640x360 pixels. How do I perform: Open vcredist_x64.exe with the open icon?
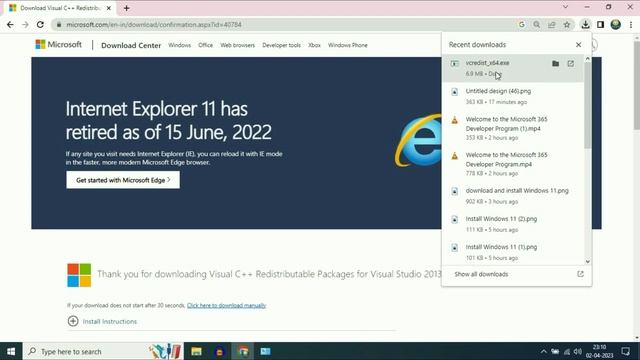pos(571,63)
